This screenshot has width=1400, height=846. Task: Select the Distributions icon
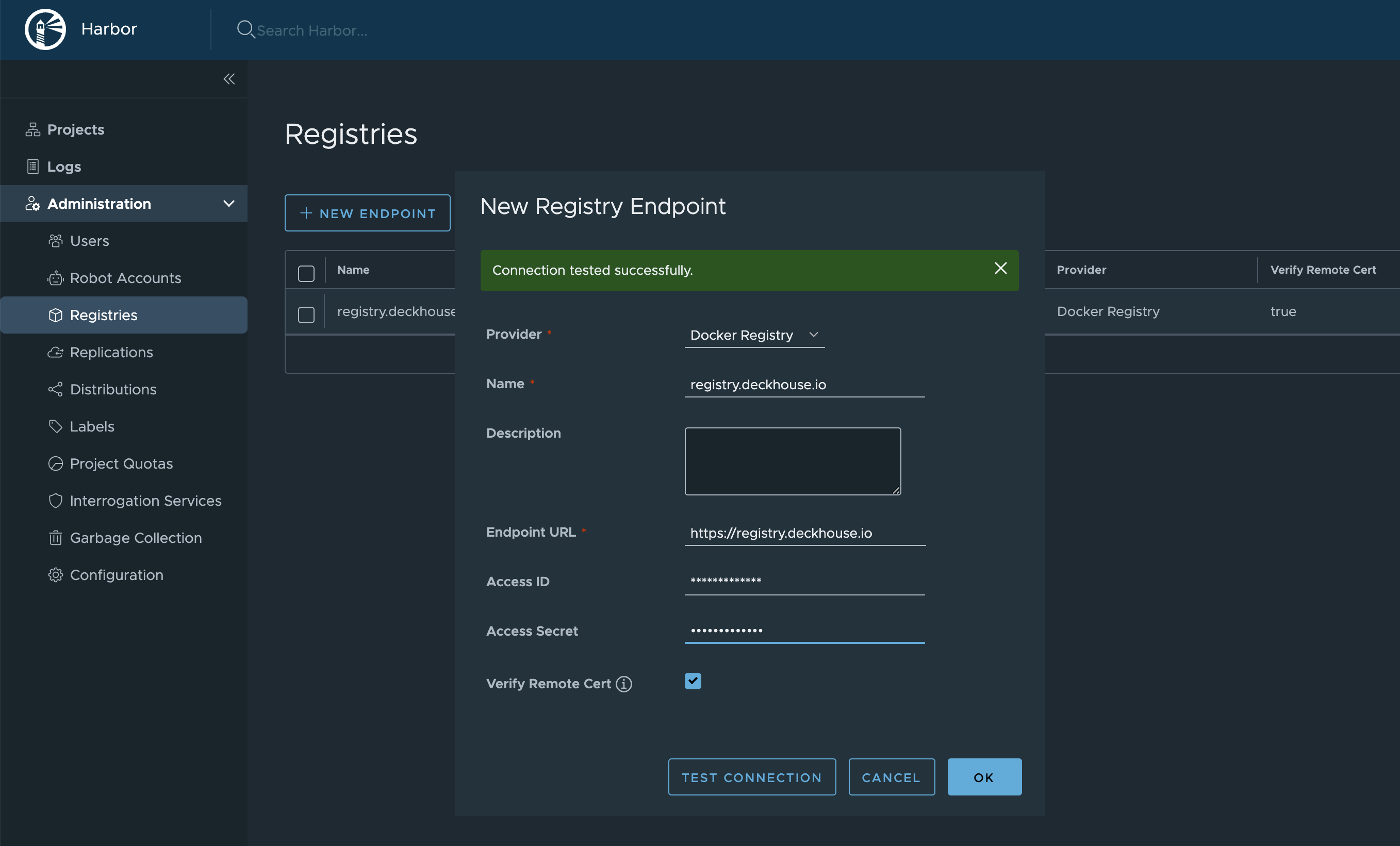pyautogui.click(x=56, y=389)
